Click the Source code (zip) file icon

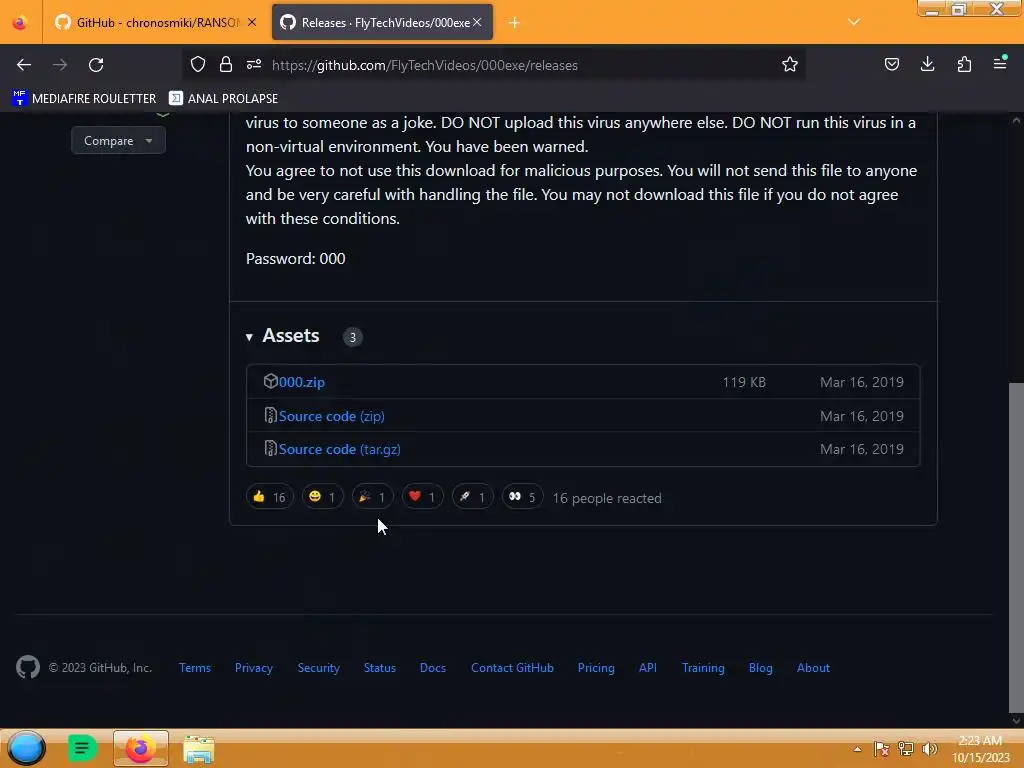[270, 415]
